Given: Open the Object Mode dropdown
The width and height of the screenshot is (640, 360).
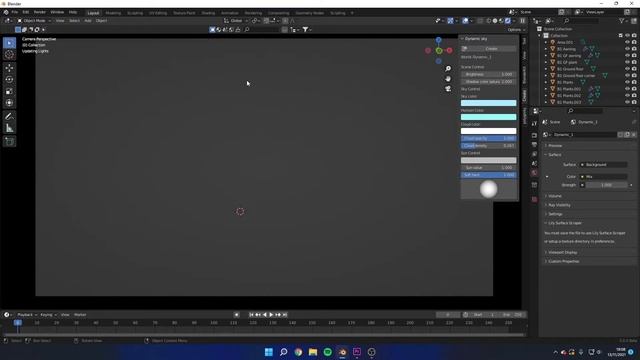Looking at the screenshot, I should (x=34, y=20).
